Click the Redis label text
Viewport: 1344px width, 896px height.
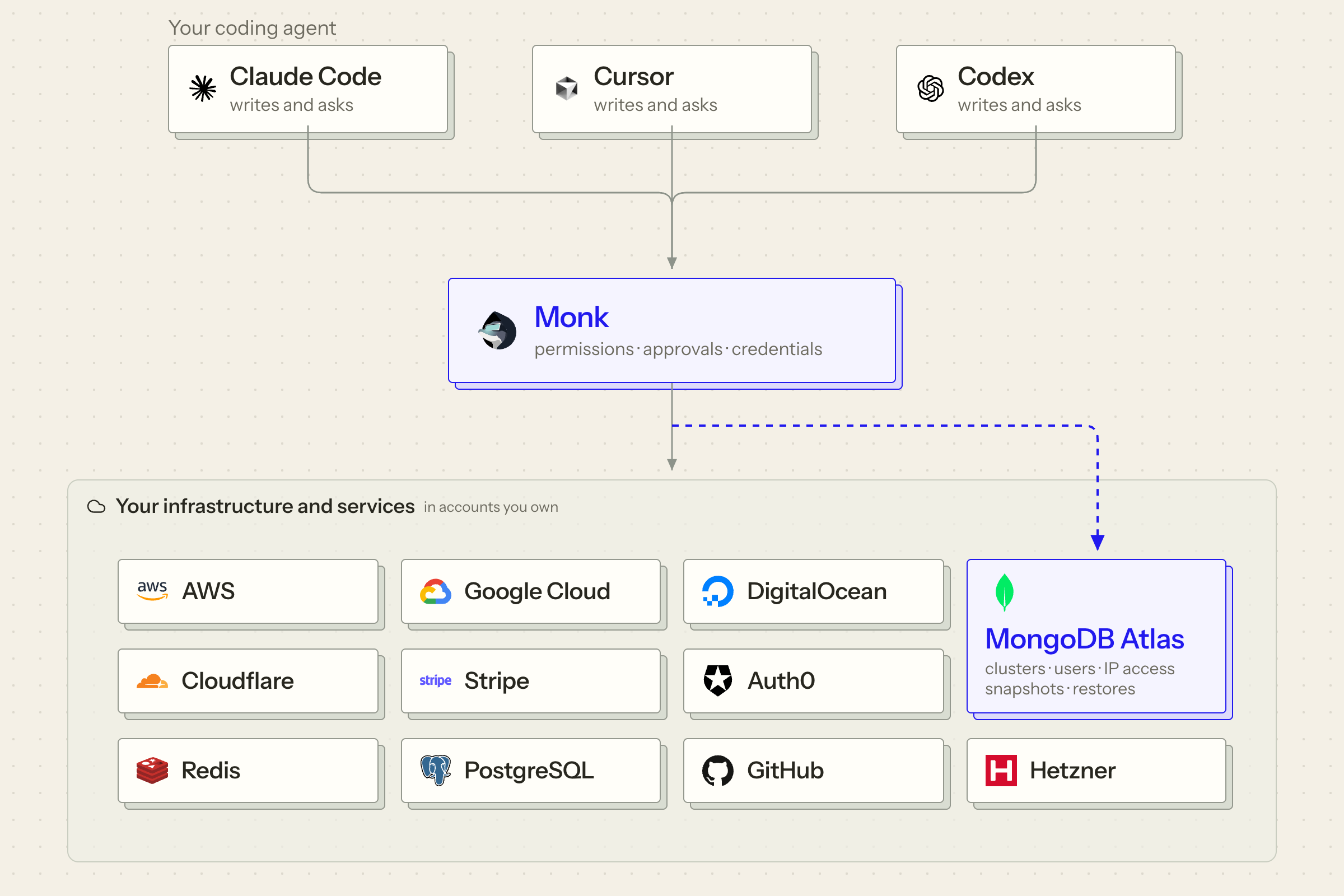pyautogui.click(x=211, y=771)
